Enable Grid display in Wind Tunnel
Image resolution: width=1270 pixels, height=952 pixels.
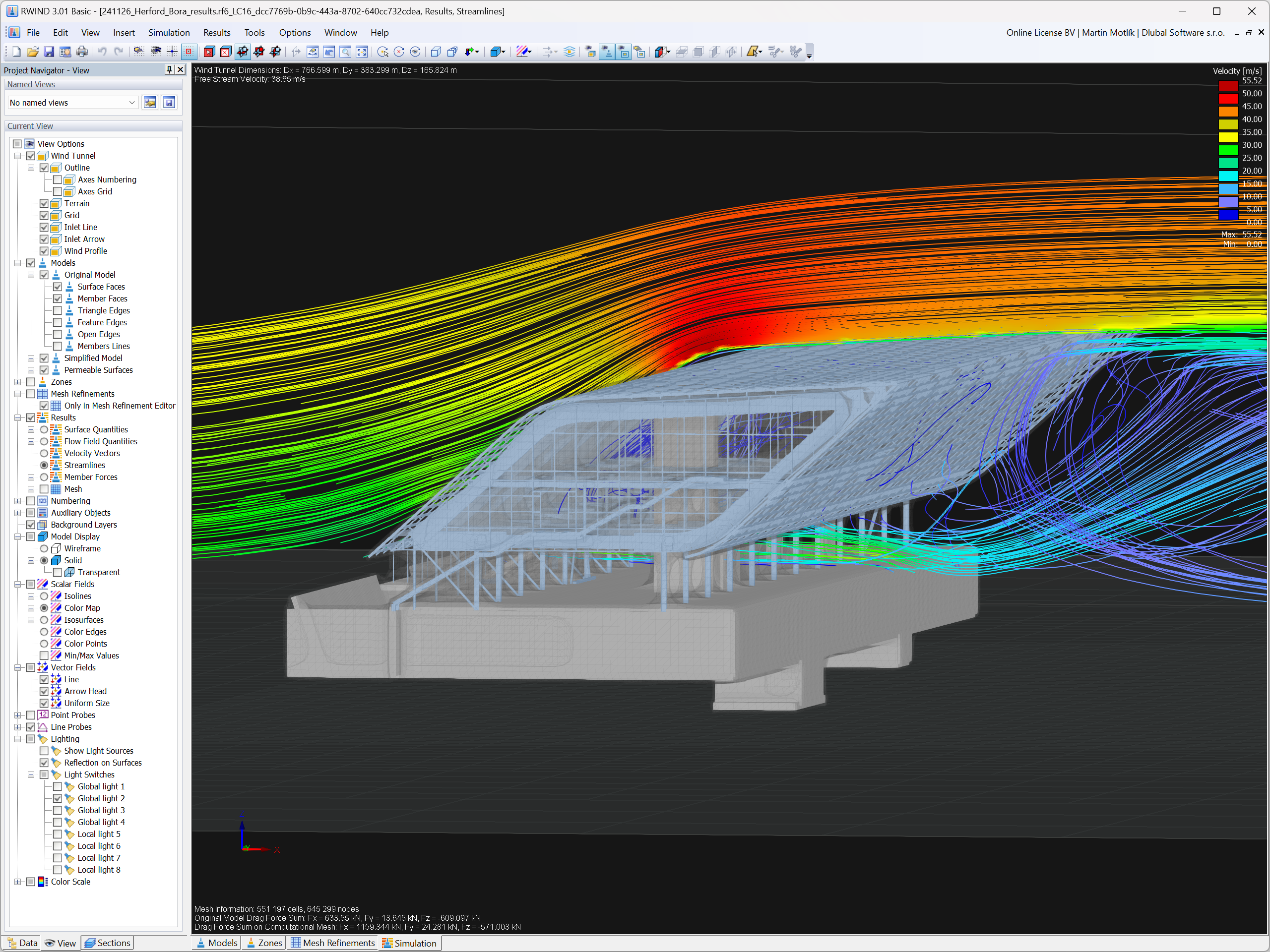pyautogui.click(x=43, y=214)
